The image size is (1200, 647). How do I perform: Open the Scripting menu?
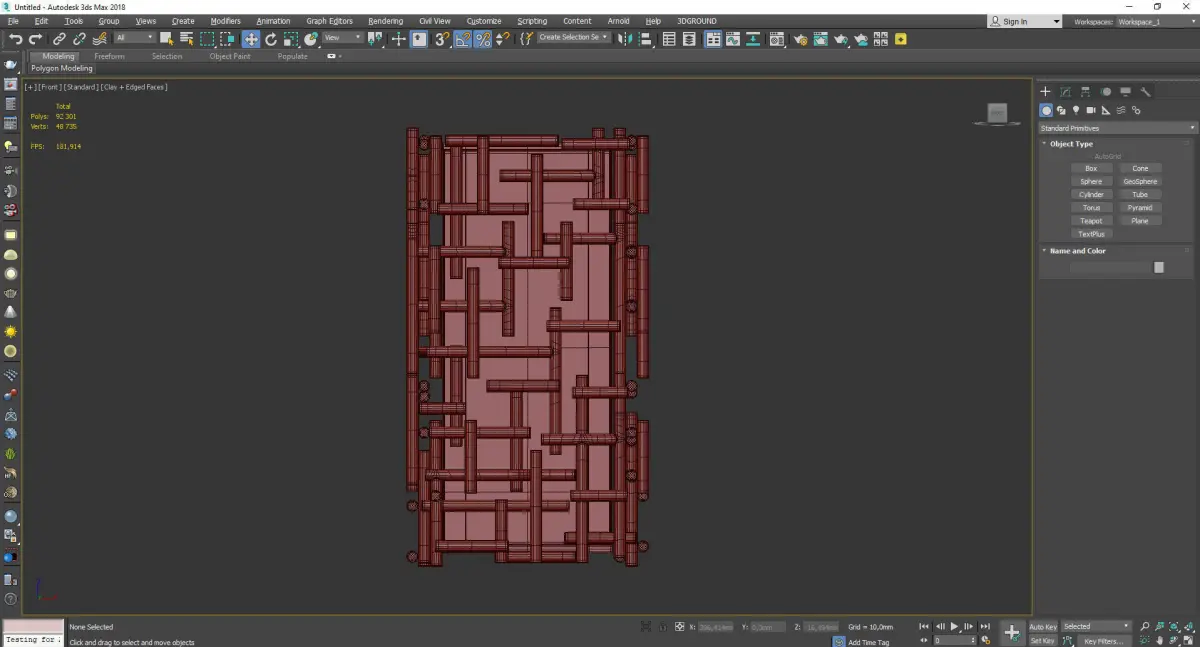click(x=532, y=21)
